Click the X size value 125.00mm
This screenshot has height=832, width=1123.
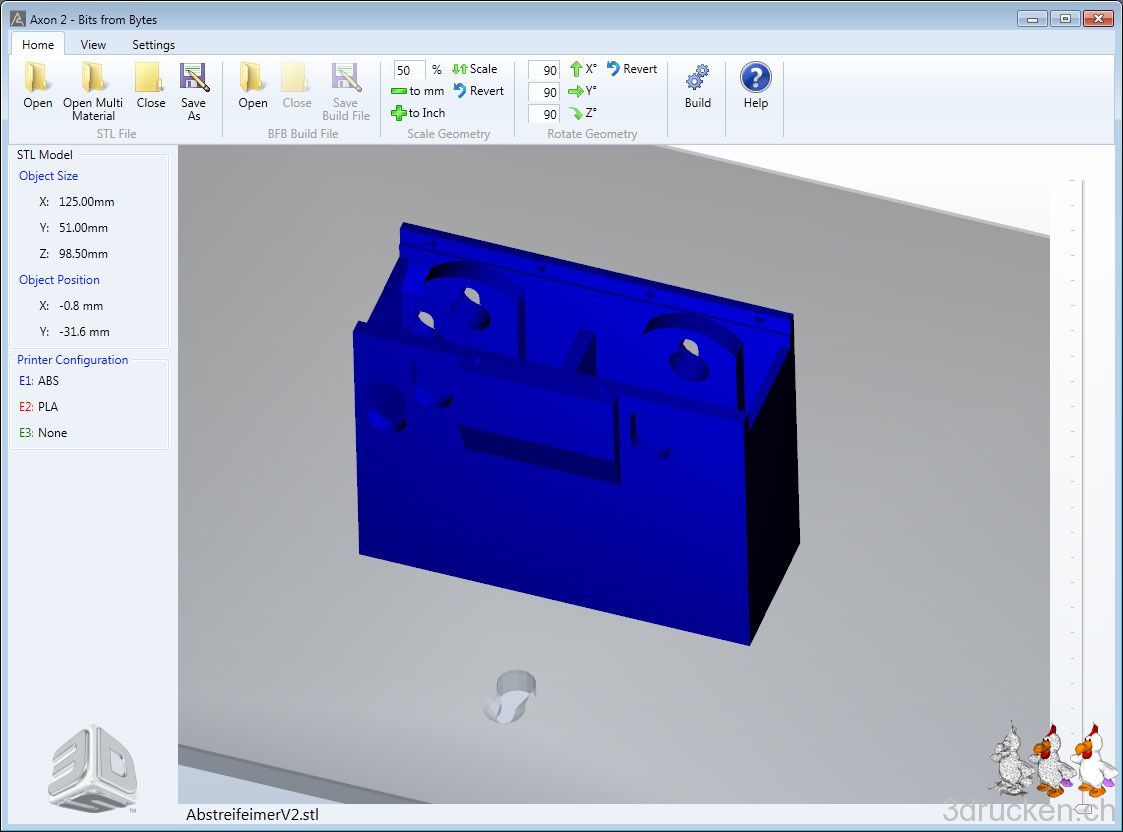point(87,202)
